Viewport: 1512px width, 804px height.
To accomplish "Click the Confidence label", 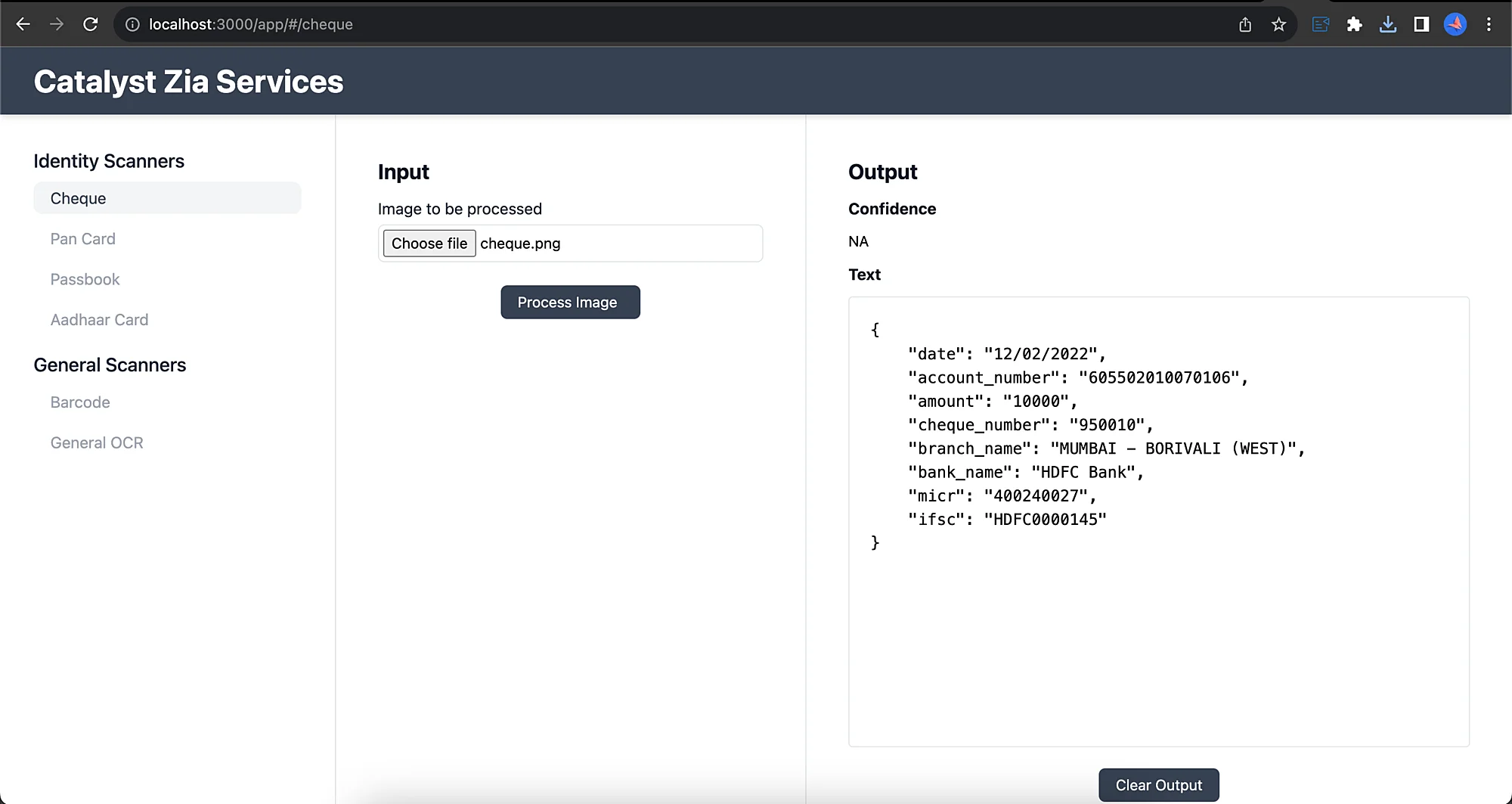I will point(892,209).
